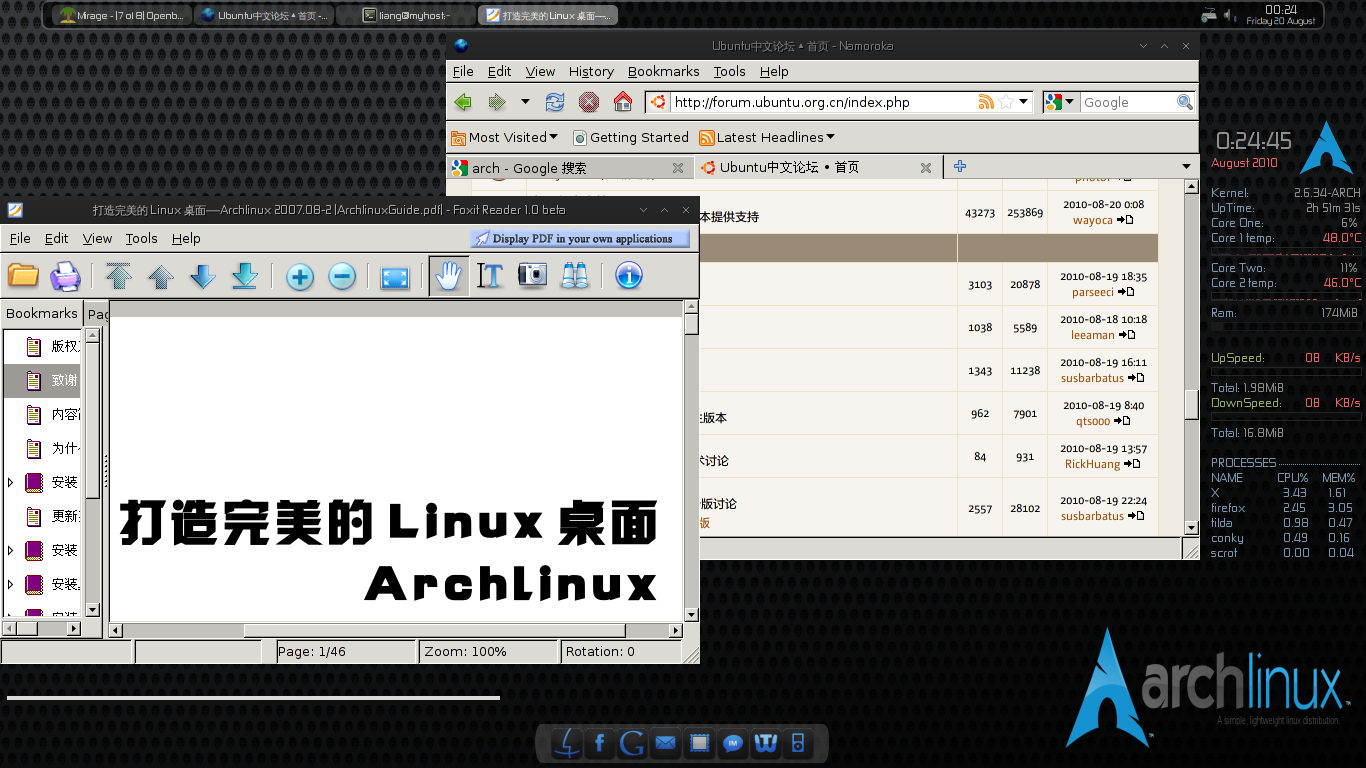The image size is (1366, 768).
Task: Open the Getting Started bookmark
Action: [630, 137]
